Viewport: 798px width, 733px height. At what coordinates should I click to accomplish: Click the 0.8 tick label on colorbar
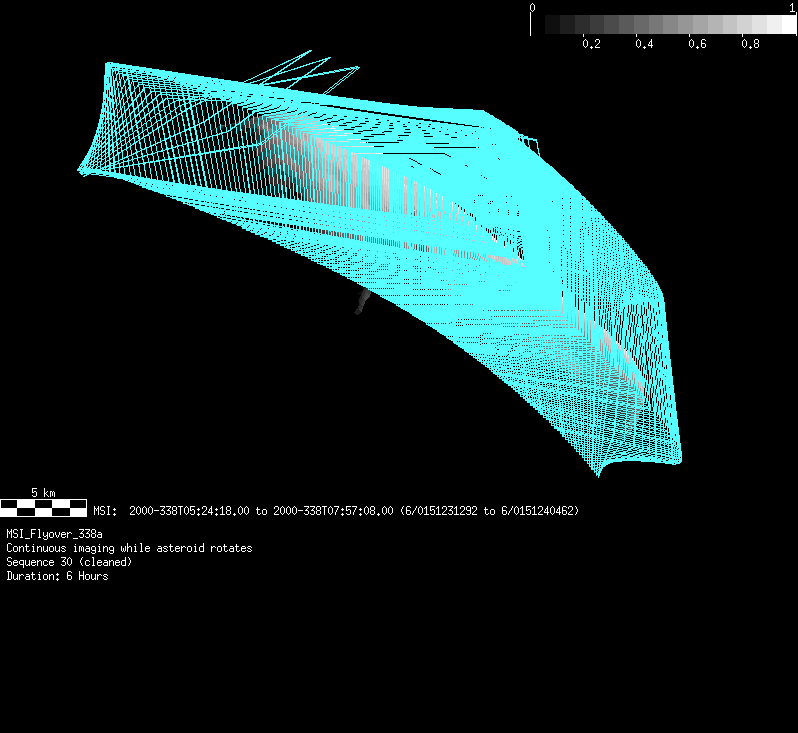pyautogui.click(x=750, y=44)
